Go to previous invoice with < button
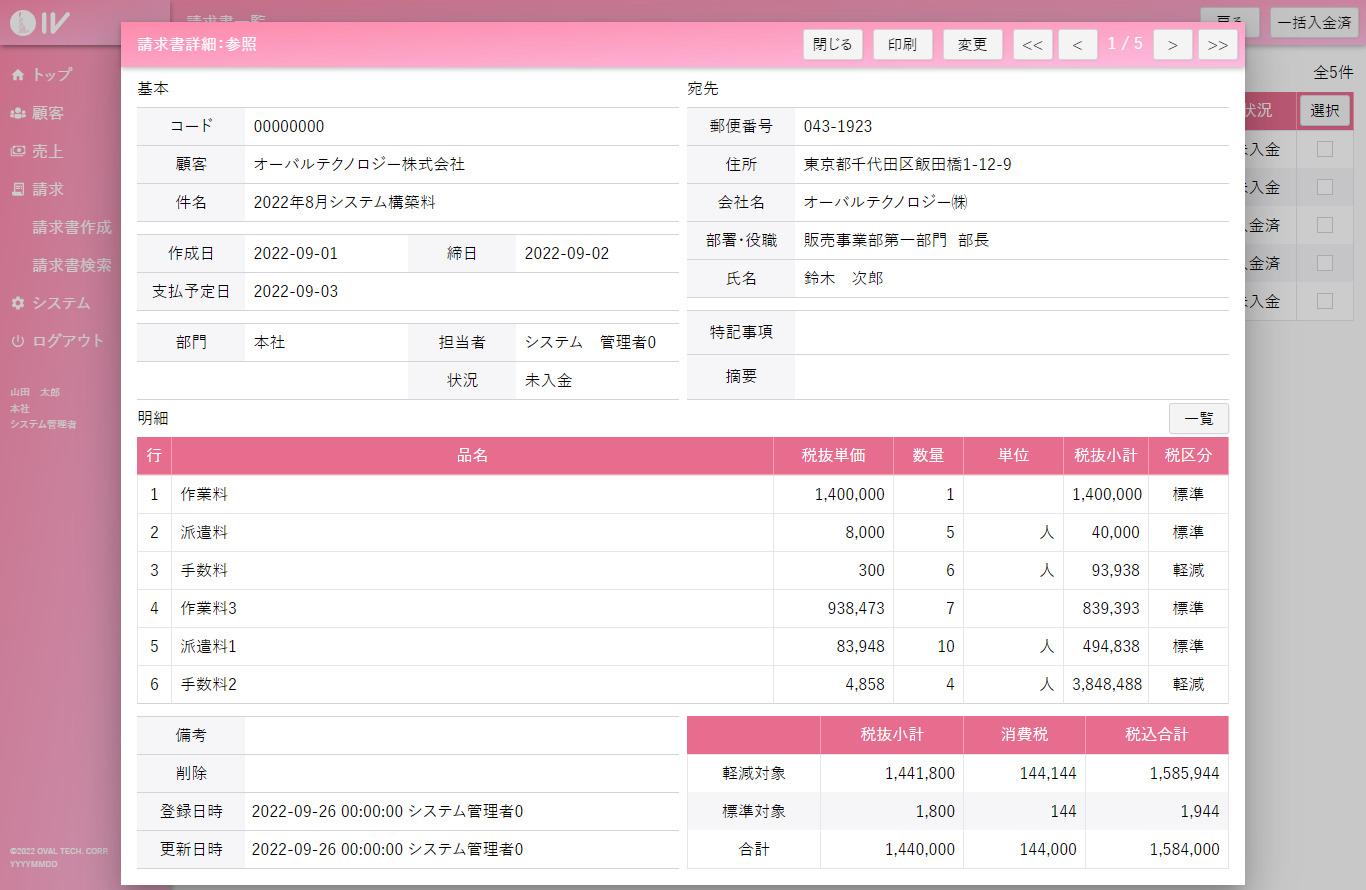The width and height of the screenshot is (1366, 890). click(x=1077, y=45)
